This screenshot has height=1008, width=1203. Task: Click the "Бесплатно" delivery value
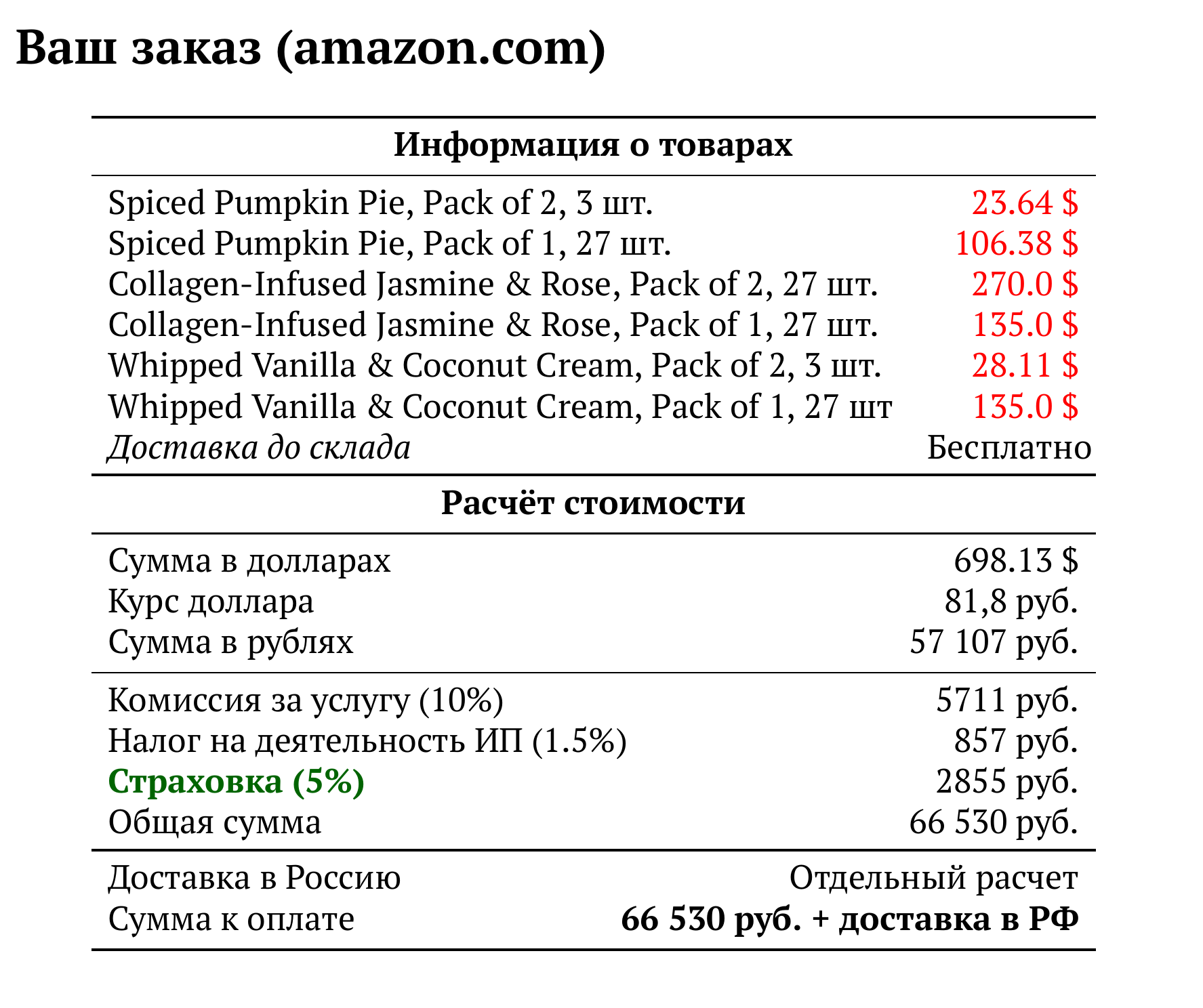click(x=1008, y=448)
